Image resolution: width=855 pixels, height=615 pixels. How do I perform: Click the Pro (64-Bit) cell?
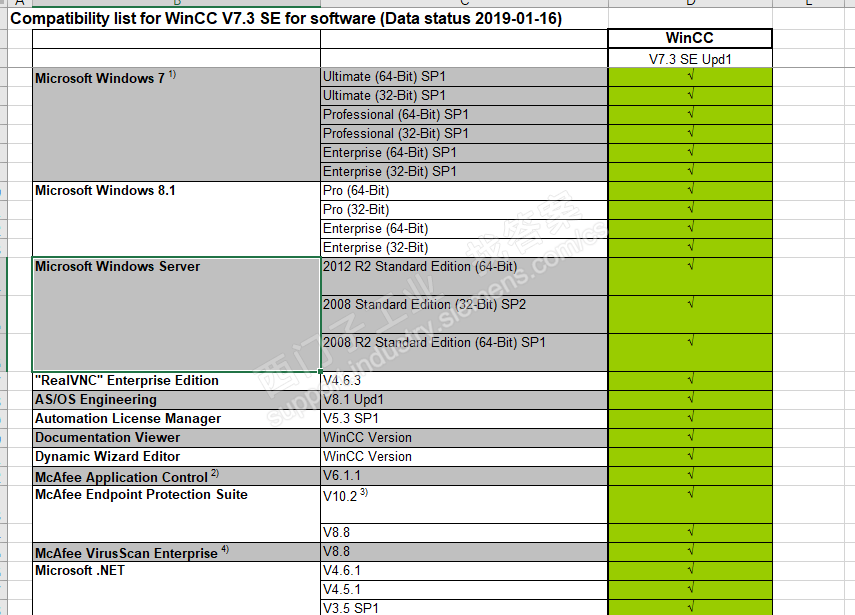tap(464, 191)
